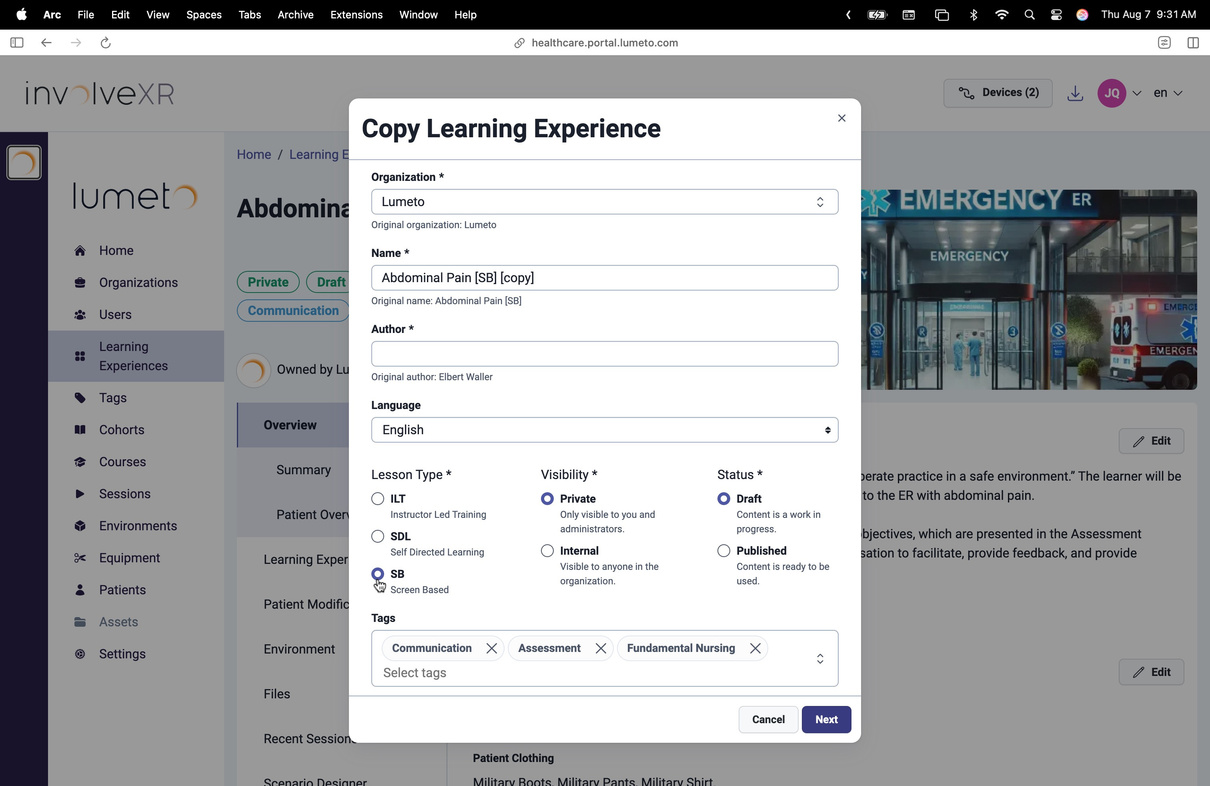Click the Equipment scissors icon

[x=80, y=558]
